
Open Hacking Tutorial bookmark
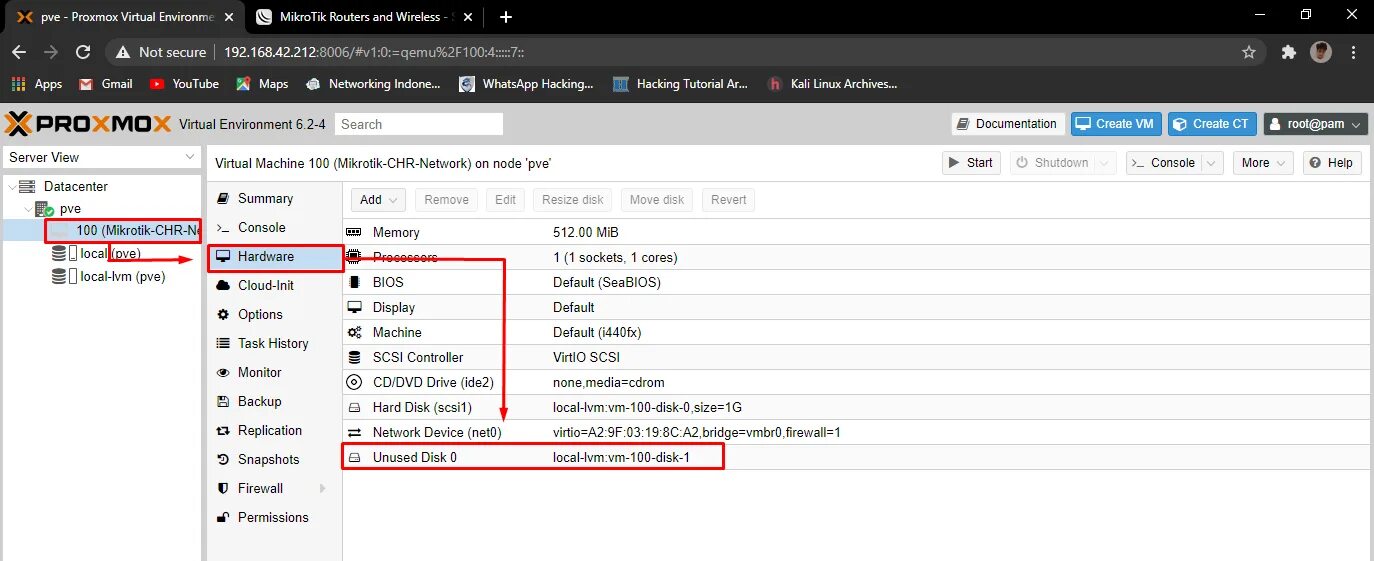[680, 84]
